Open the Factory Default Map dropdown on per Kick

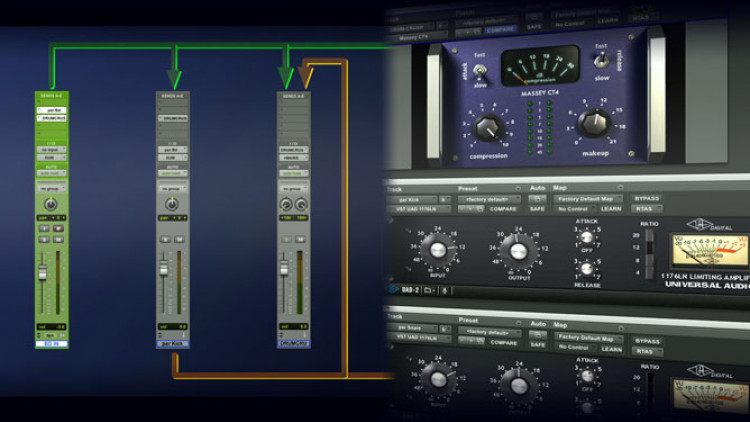coord(588,199)
